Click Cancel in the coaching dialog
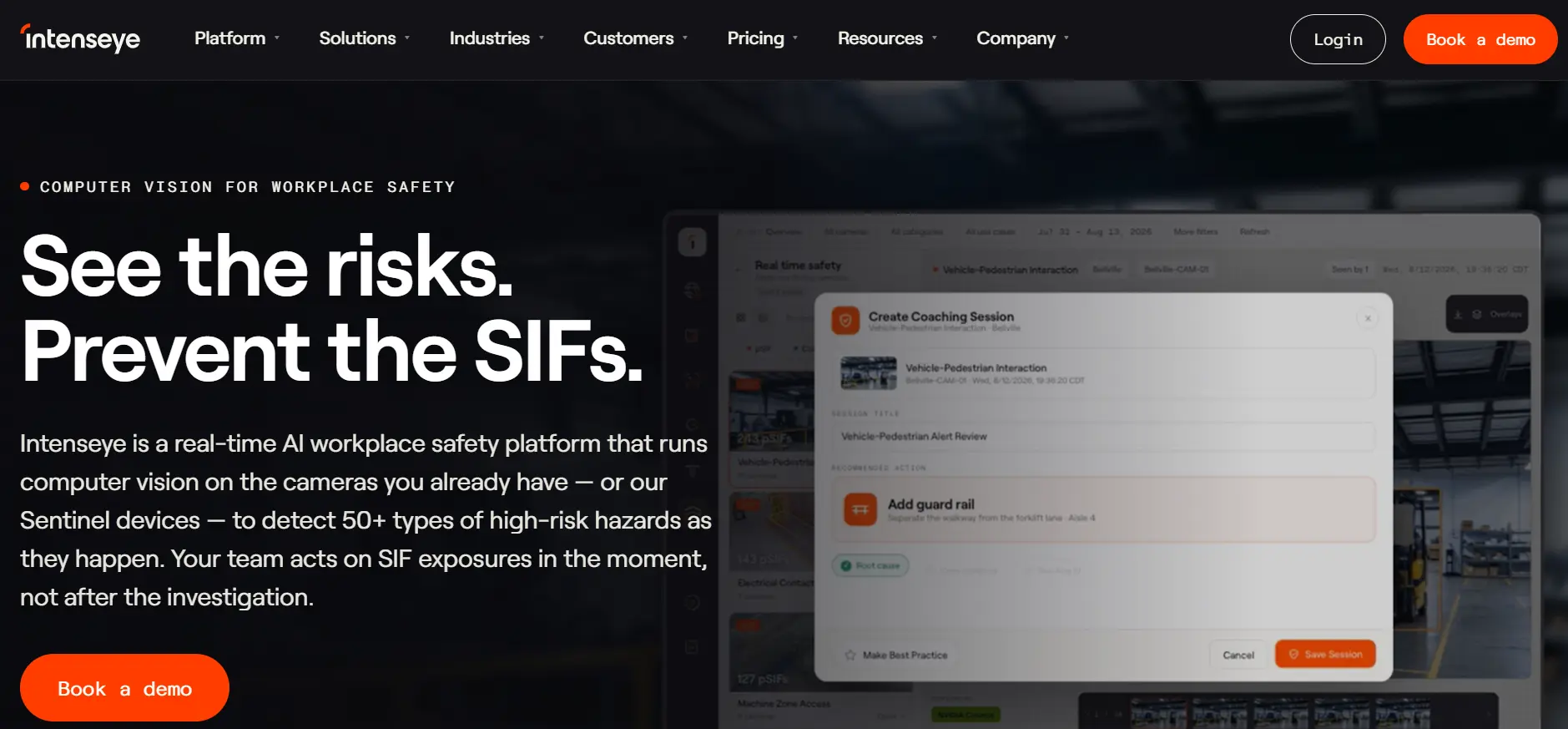This screenshot has height=729, width=1568. tap(1238, 656)
